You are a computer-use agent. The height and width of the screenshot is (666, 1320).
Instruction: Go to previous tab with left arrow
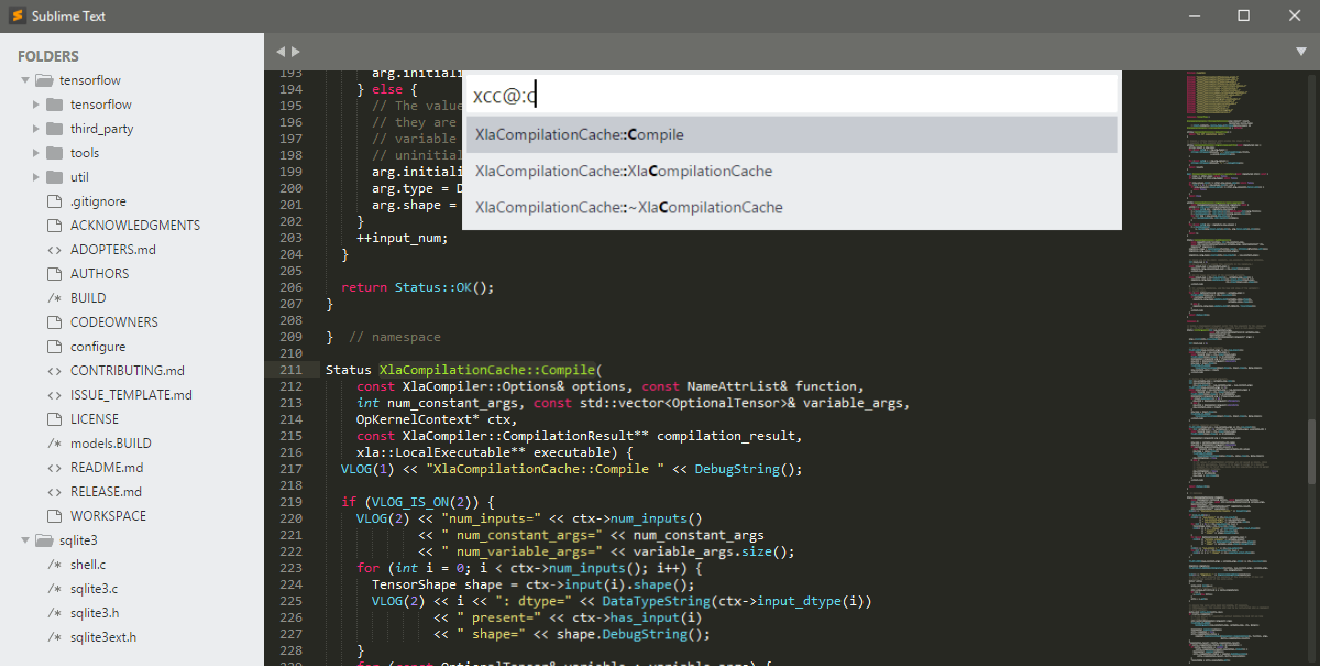(x=281, y=51)
